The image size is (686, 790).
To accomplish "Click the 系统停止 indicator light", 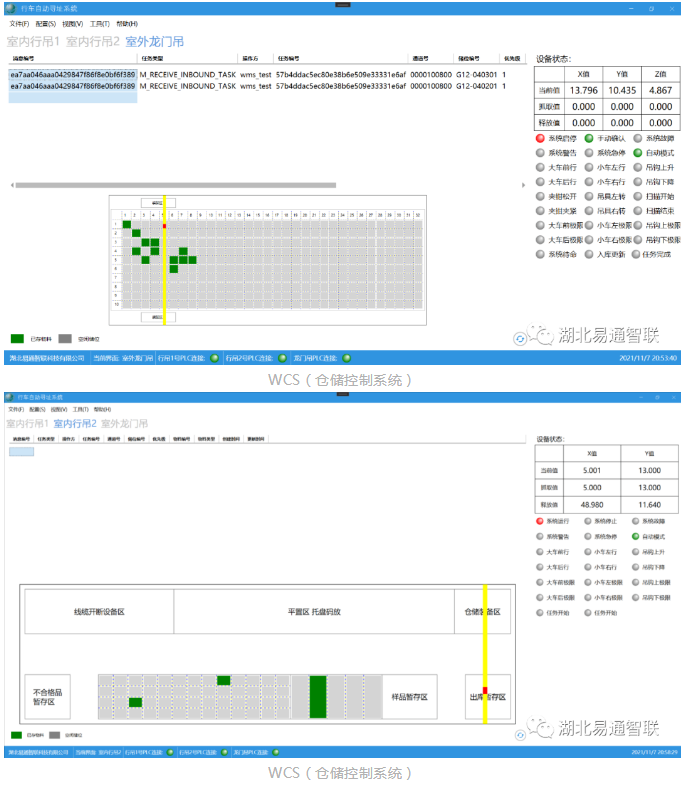I will click(587, 521).
